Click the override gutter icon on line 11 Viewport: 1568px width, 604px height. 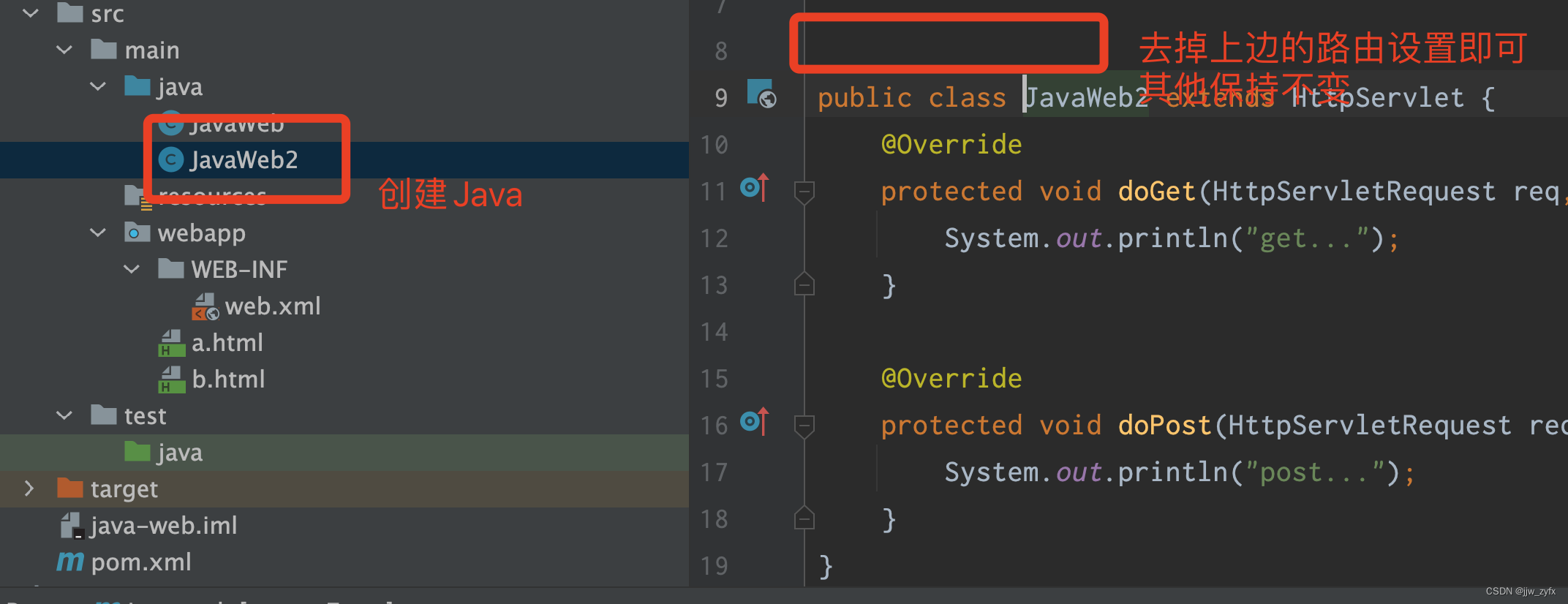coord(755,188)
